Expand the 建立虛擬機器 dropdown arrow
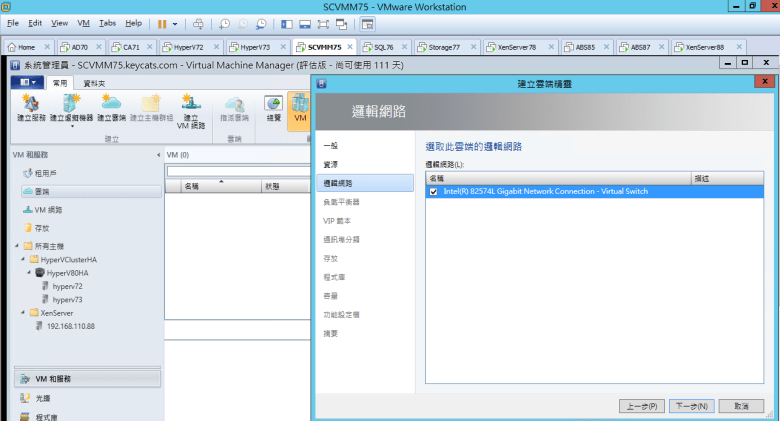Screen dimensions: 780x421 point(71,127)
